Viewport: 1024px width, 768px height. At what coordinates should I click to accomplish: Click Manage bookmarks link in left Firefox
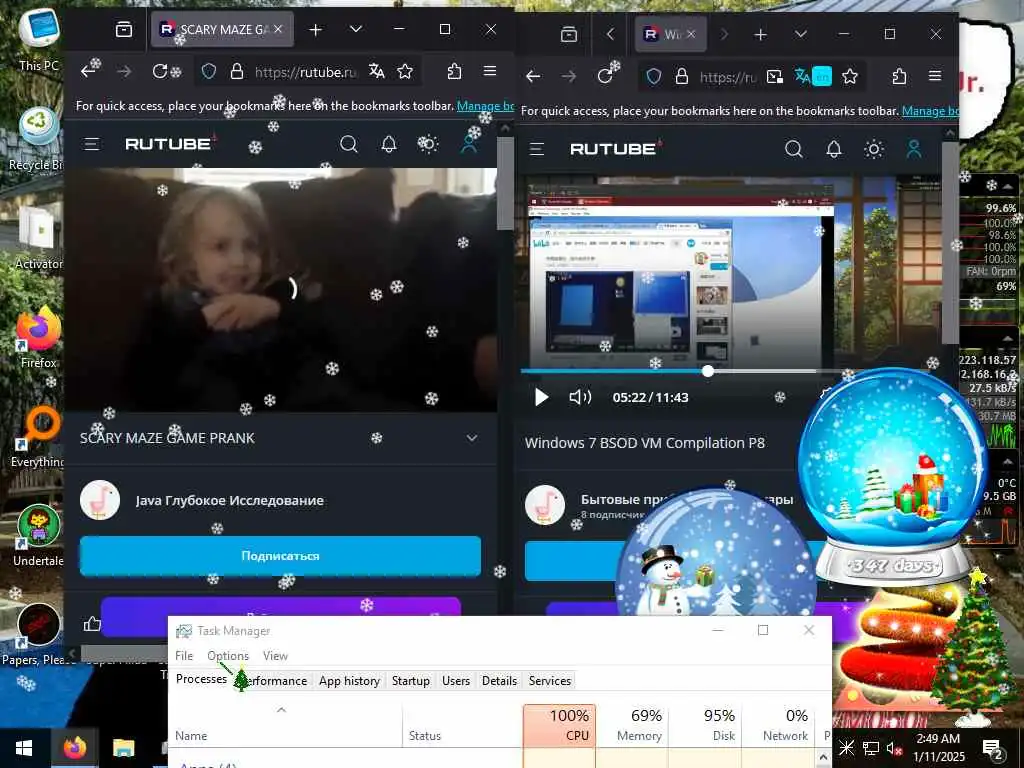pos(486,106)
